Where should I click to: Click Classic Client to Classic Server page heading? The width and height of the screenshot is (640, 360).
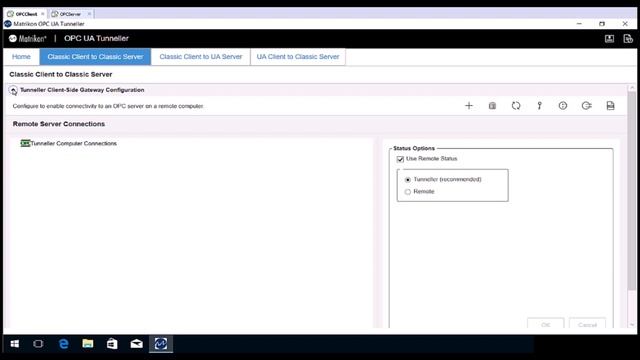click(x=61, y=74)
